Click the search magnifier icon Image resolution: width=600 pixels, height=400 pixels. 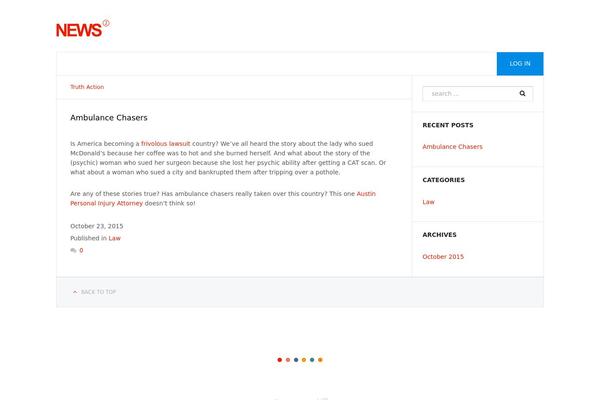(x=522, y=93)
